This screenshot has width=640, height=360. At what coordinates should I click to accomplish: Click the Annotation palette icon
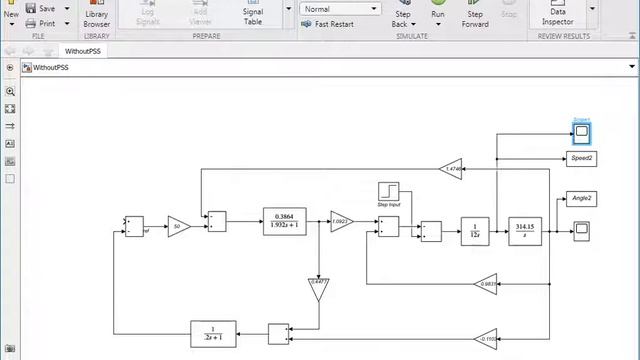coord(10,144)
